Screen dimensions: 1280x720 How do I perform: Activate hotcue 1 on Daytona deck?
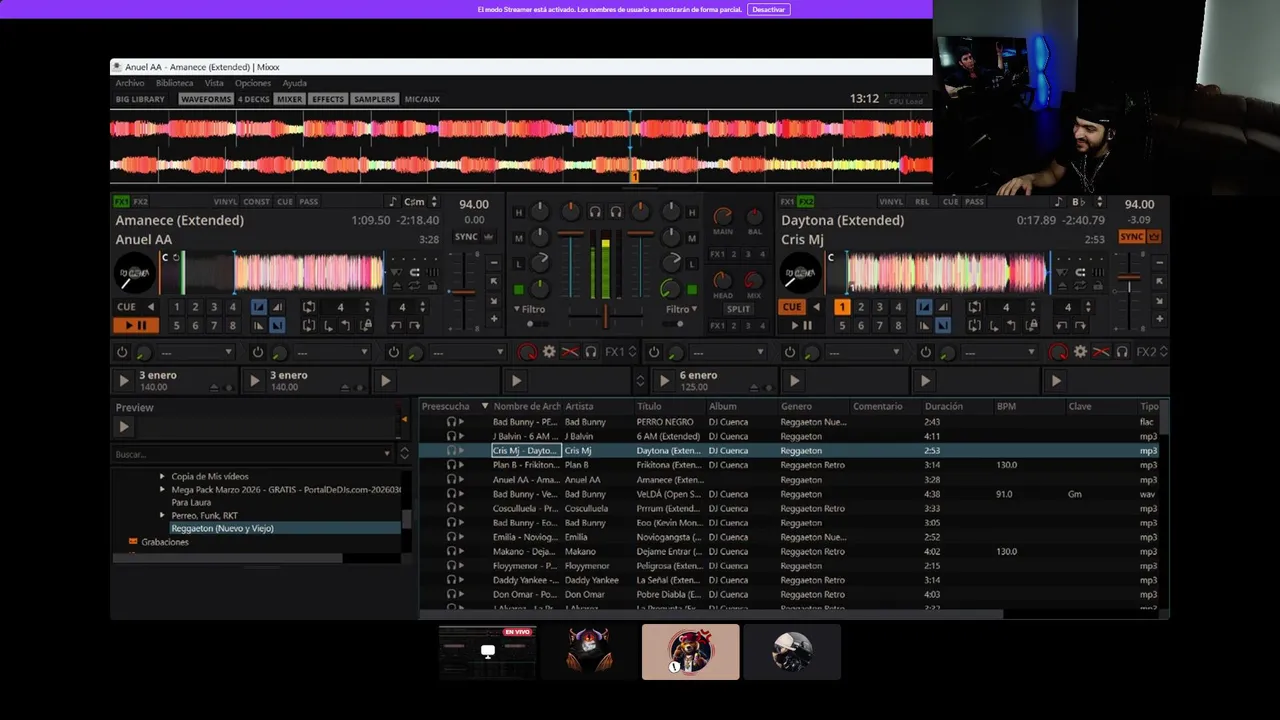842,307
